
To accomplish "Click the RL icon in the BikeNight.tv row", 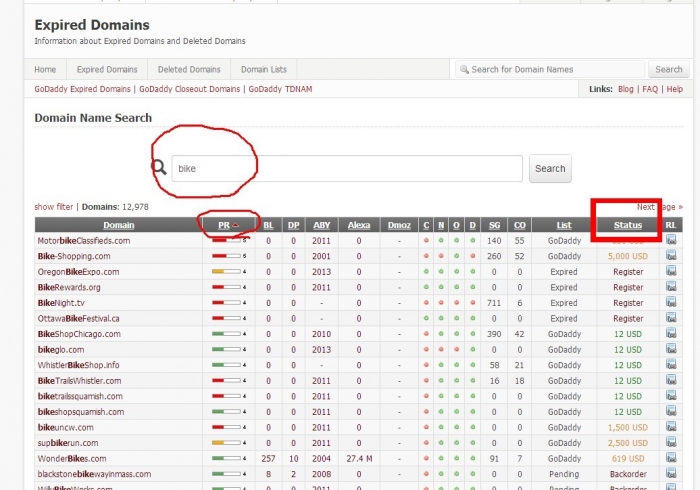I will [x=671, y=303].
